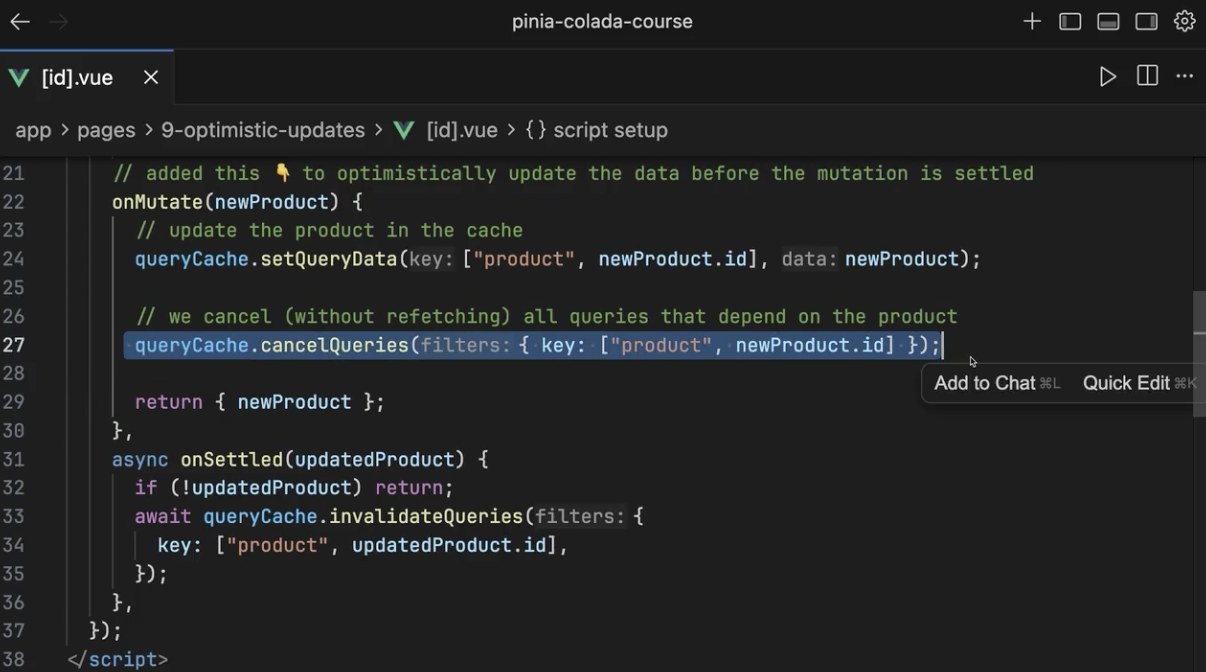Open the editor's more actions ellipsis

(1185, 77)
